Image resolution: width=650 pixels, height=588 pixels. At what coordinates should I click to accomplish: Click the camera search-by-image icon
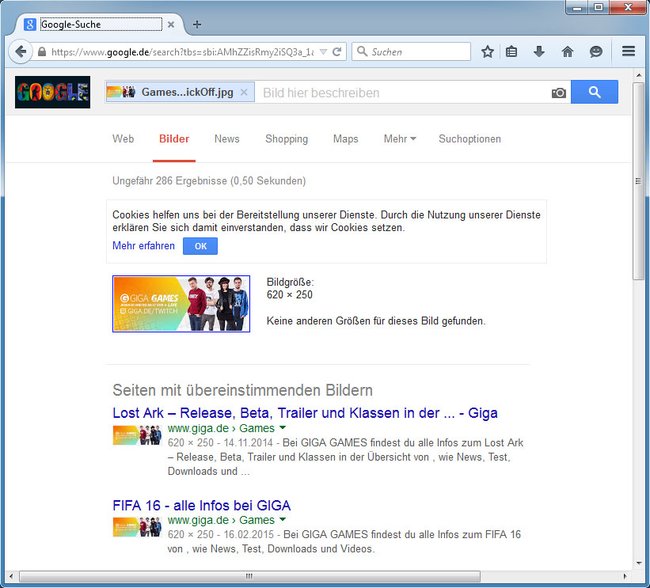558,93
